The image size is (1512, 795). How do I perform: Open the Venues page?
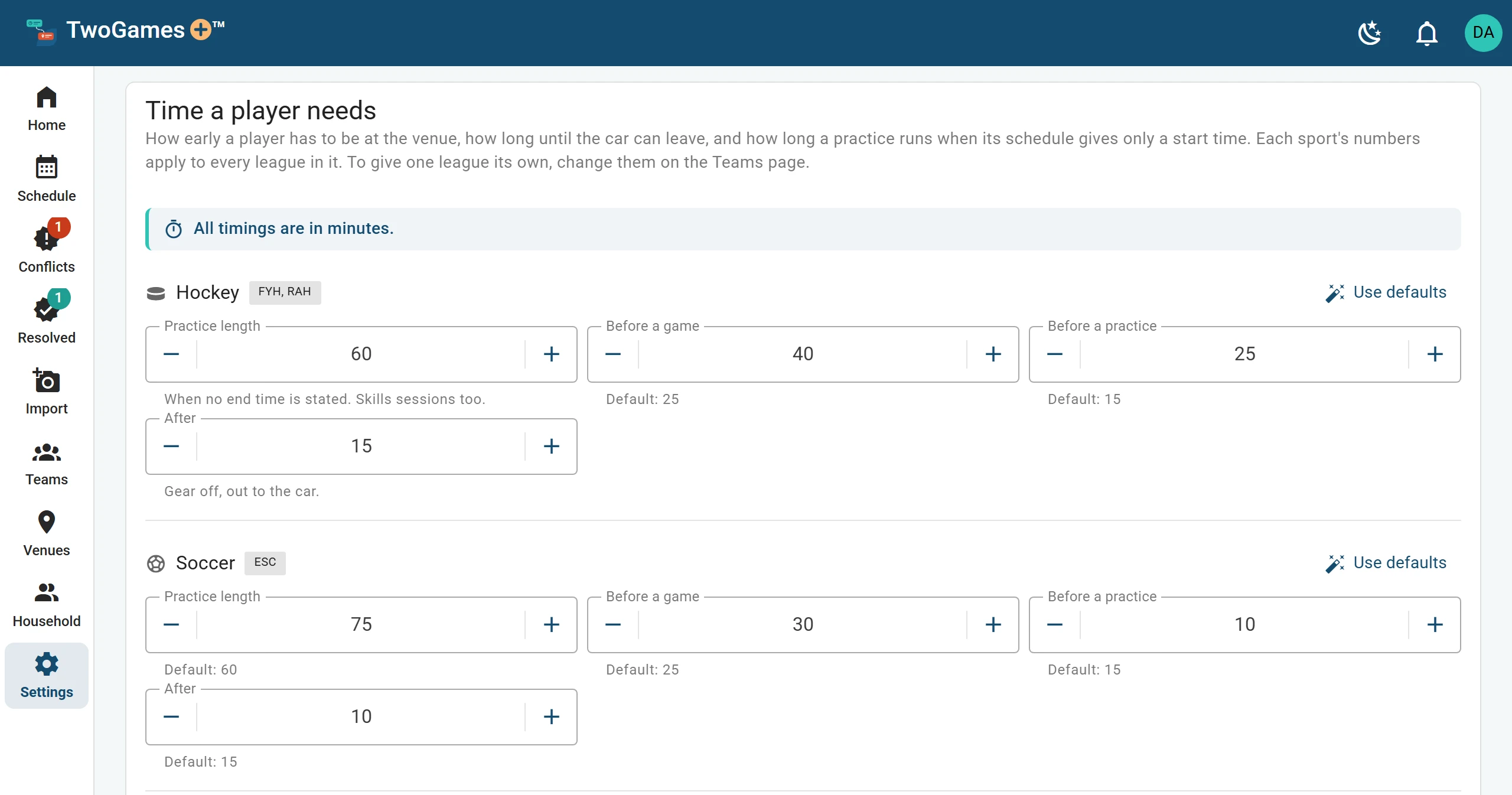[47, 535]
